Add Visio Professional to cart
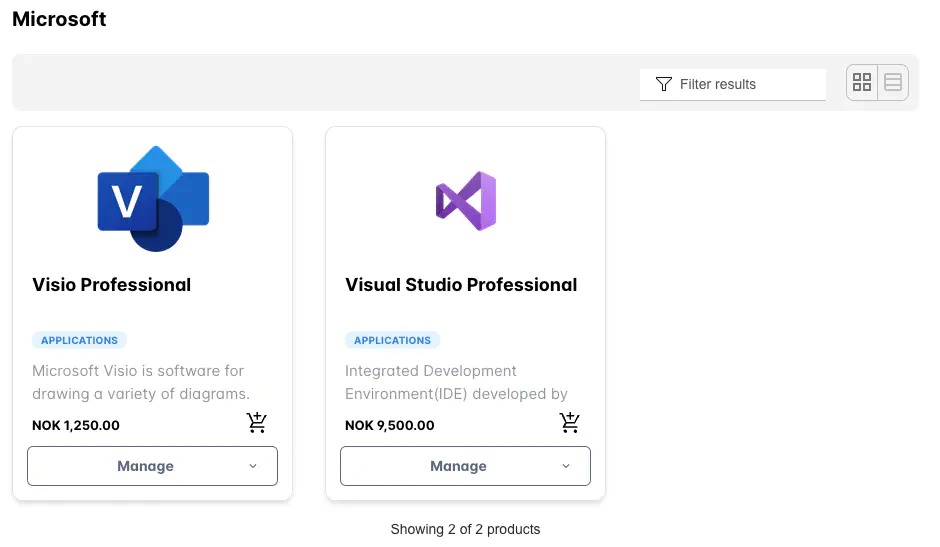 click(257, 423)
